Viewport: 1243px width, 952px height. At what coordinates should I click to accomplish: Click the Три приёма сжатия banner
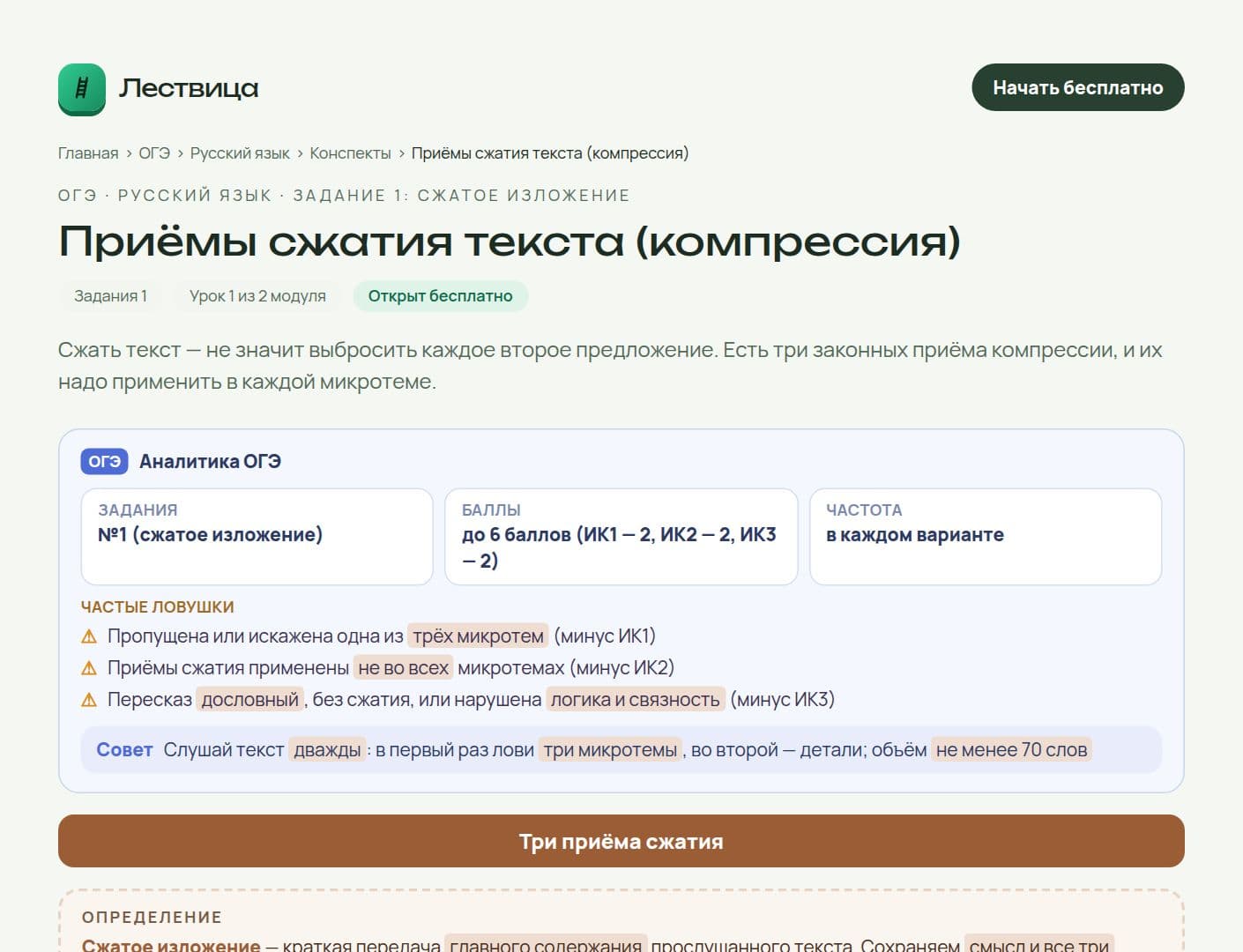click(x=621, y=841)
